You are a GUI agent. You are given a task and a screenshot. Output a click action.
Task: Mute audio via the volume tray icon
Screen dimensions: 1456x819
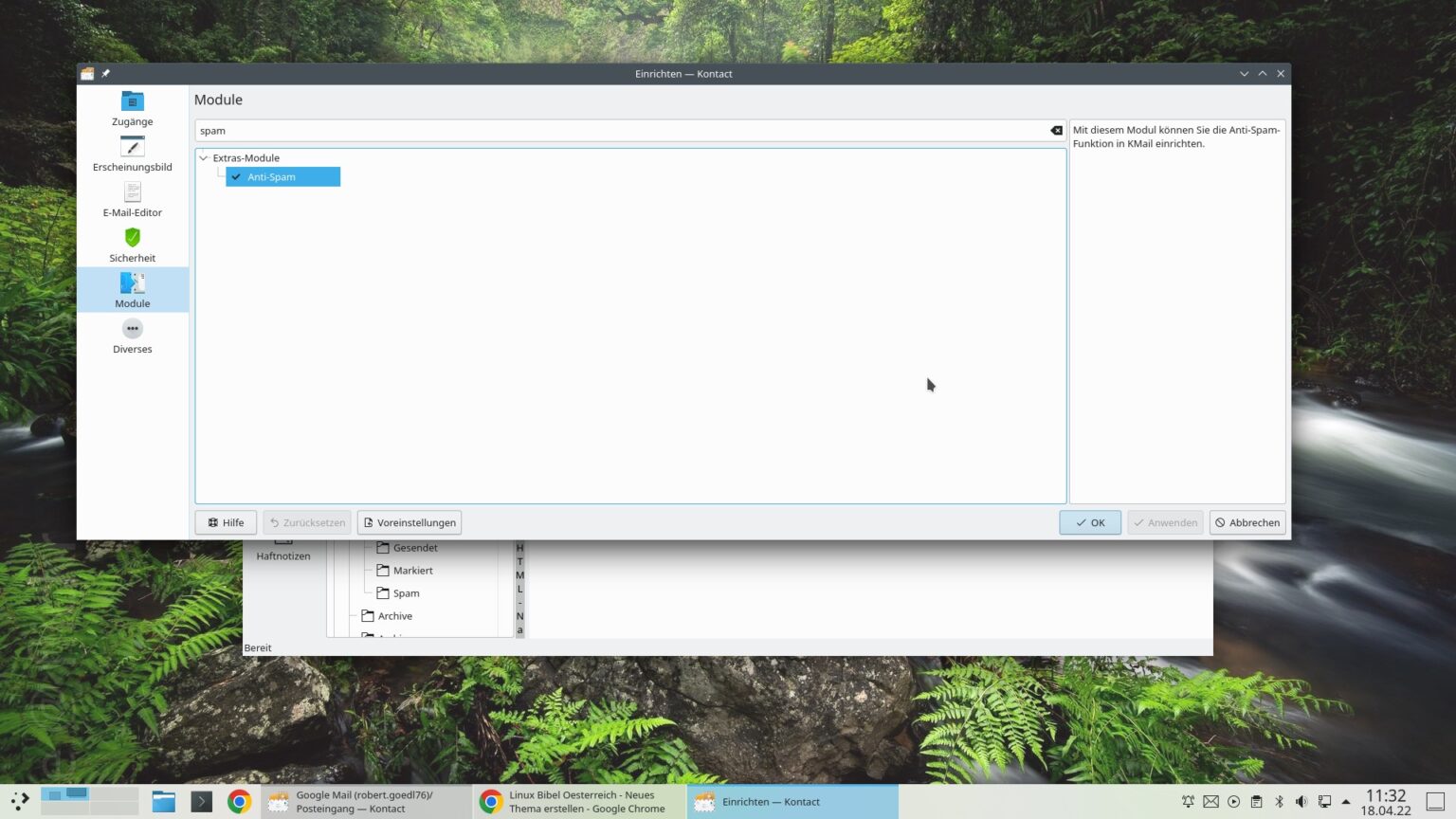point(1302,801)
